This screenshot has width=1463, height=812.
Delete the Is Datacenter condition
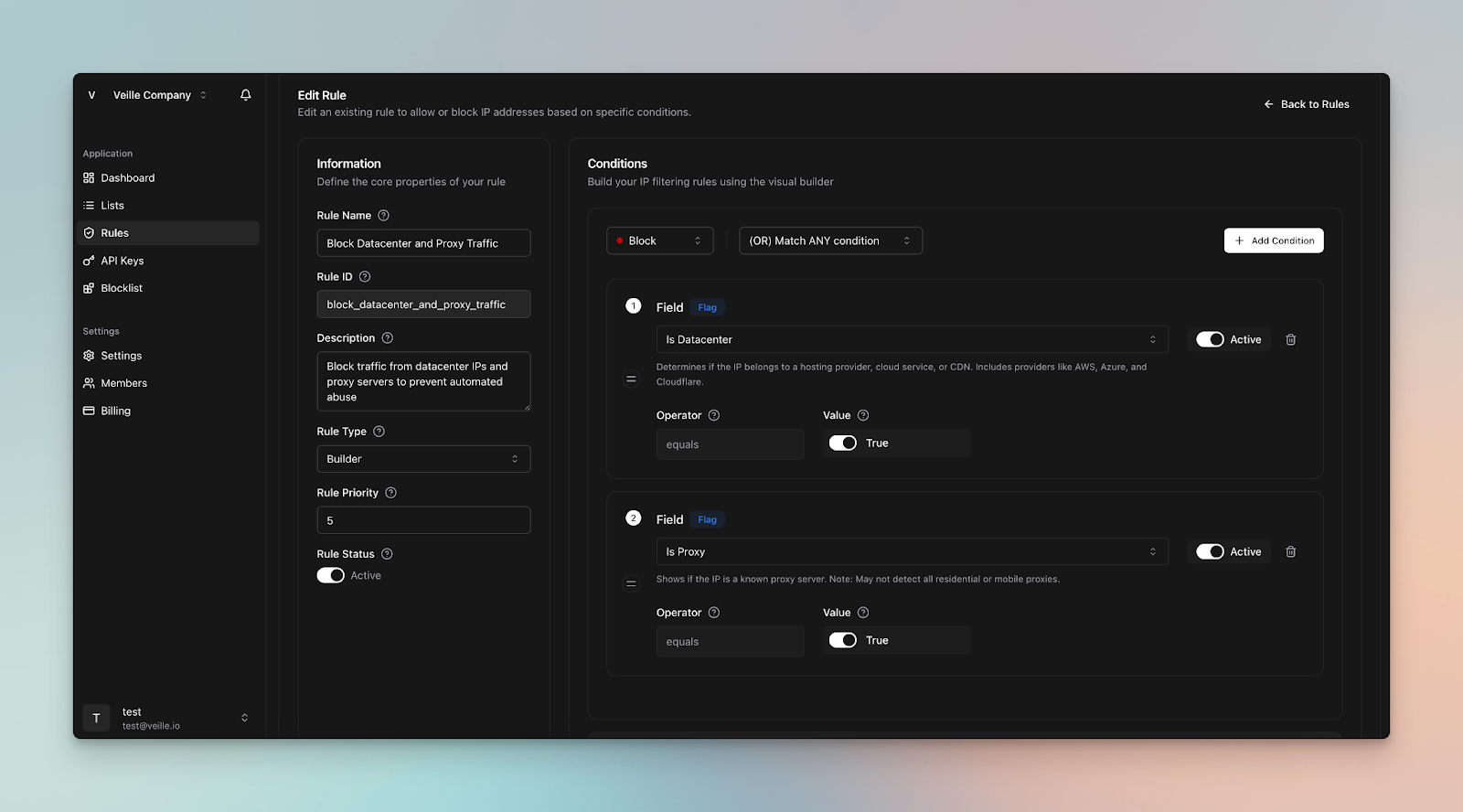coord(1291,340)
